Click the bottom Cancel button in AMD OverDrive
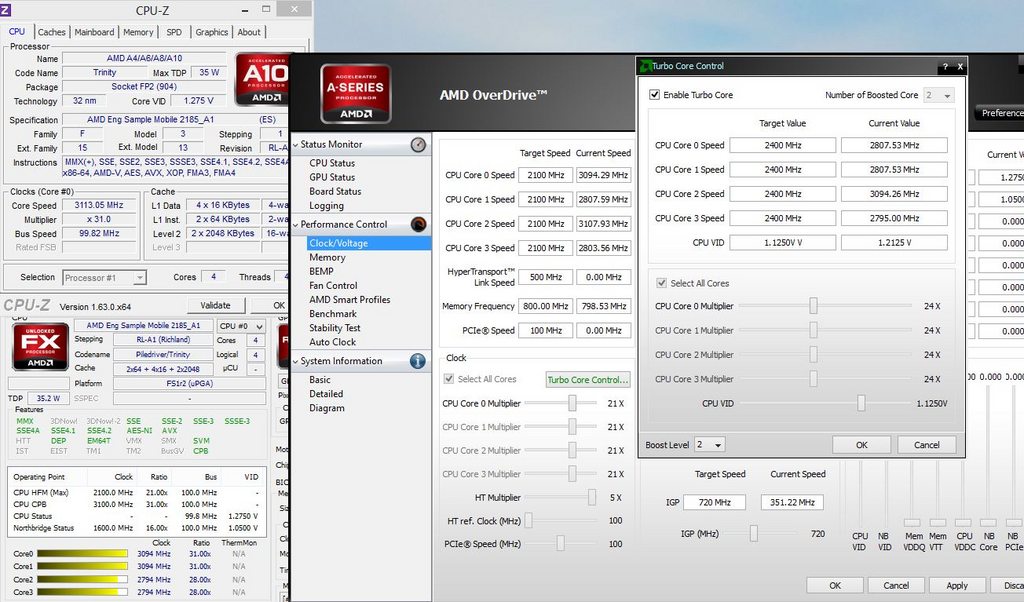The width and height of the screenshot is (1024, 602). (x=896, y=585)
